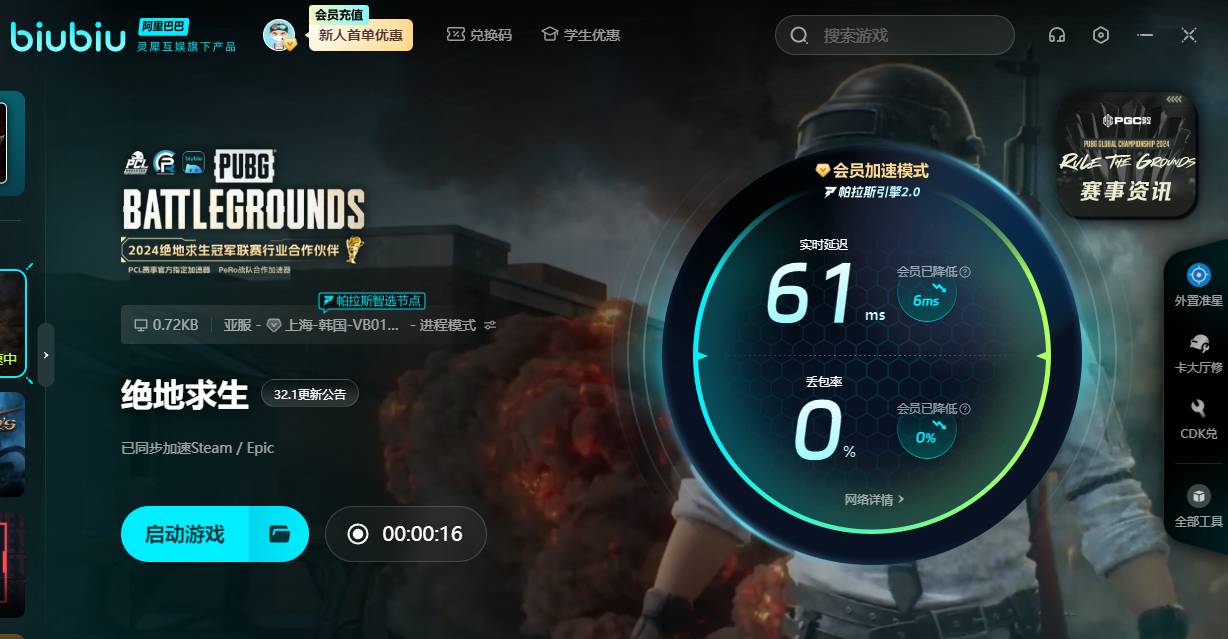Change server region 亚服 node selection
Image resolution: width=1228 pixels, height=639 pixels.
coord(238,325)
